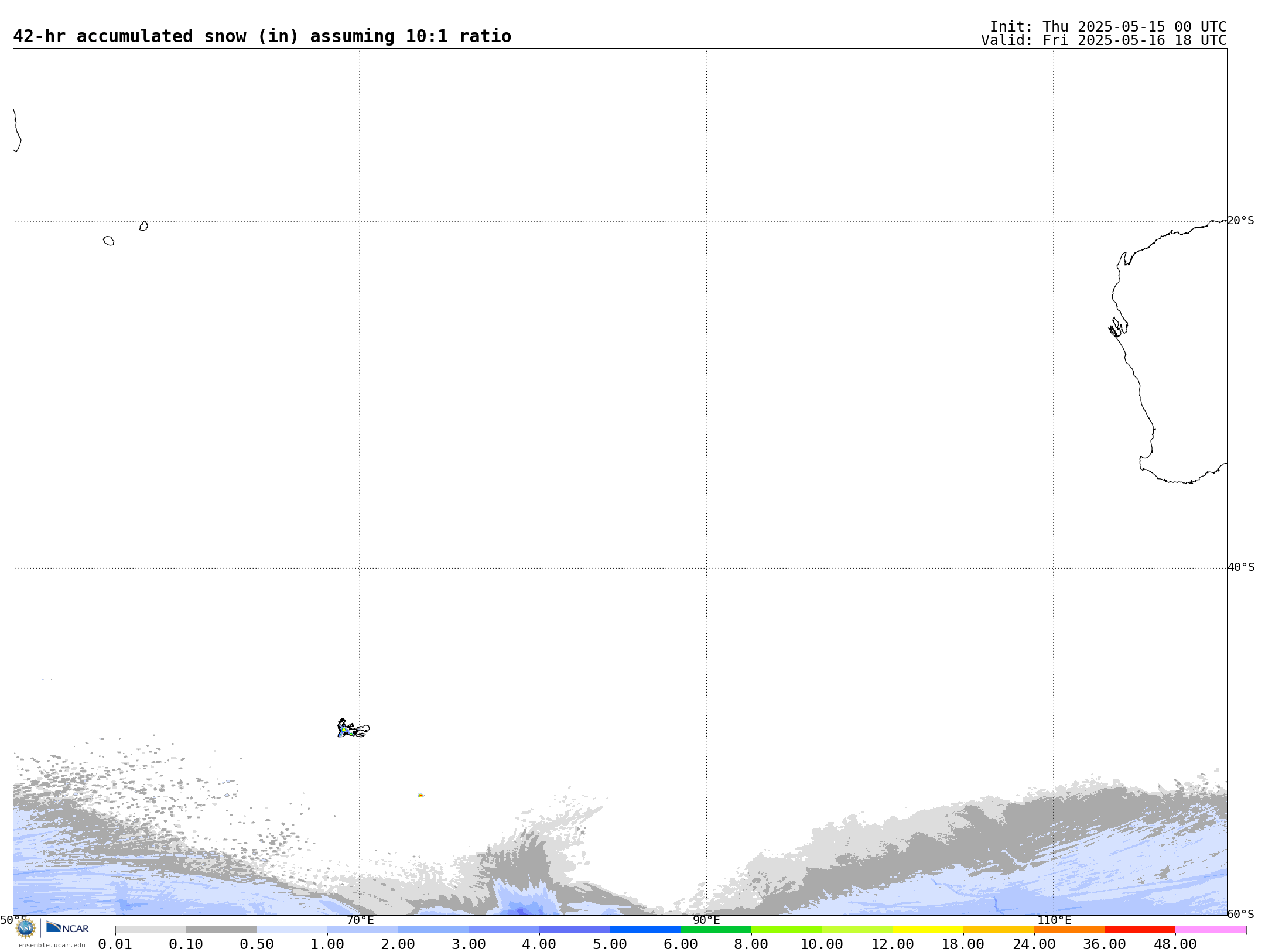Screen dimensions: 1265x952
Task: Click the Kerguelen Islands outline near 70°E
Action: 353,728
